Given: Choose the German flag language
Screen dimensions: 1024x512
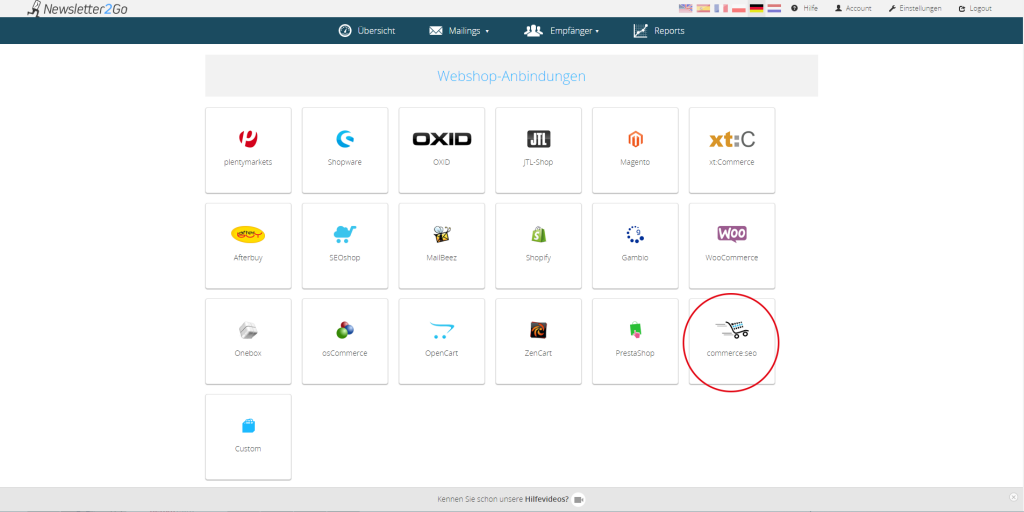Looking at the screenshot, I should pyautogui.click(x=756, y=8).
